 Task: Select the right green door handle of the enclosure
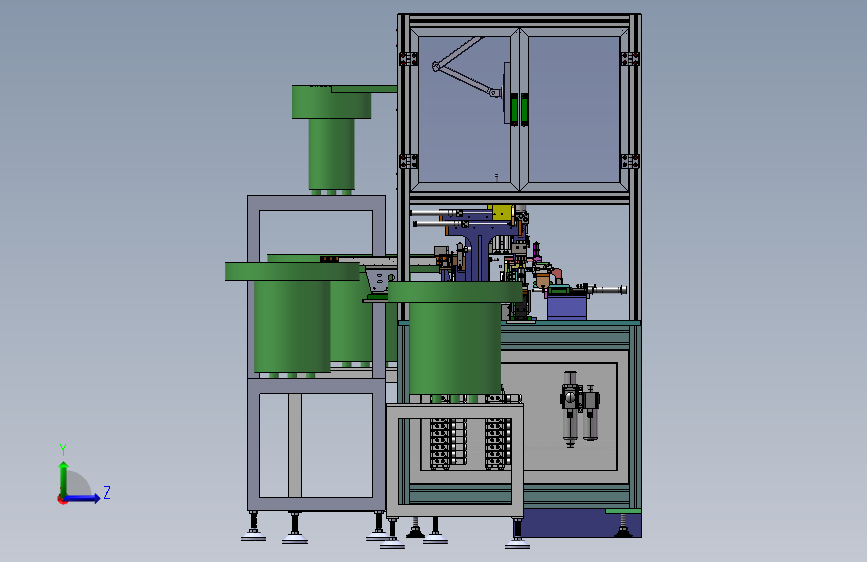(x=525, y=109)
